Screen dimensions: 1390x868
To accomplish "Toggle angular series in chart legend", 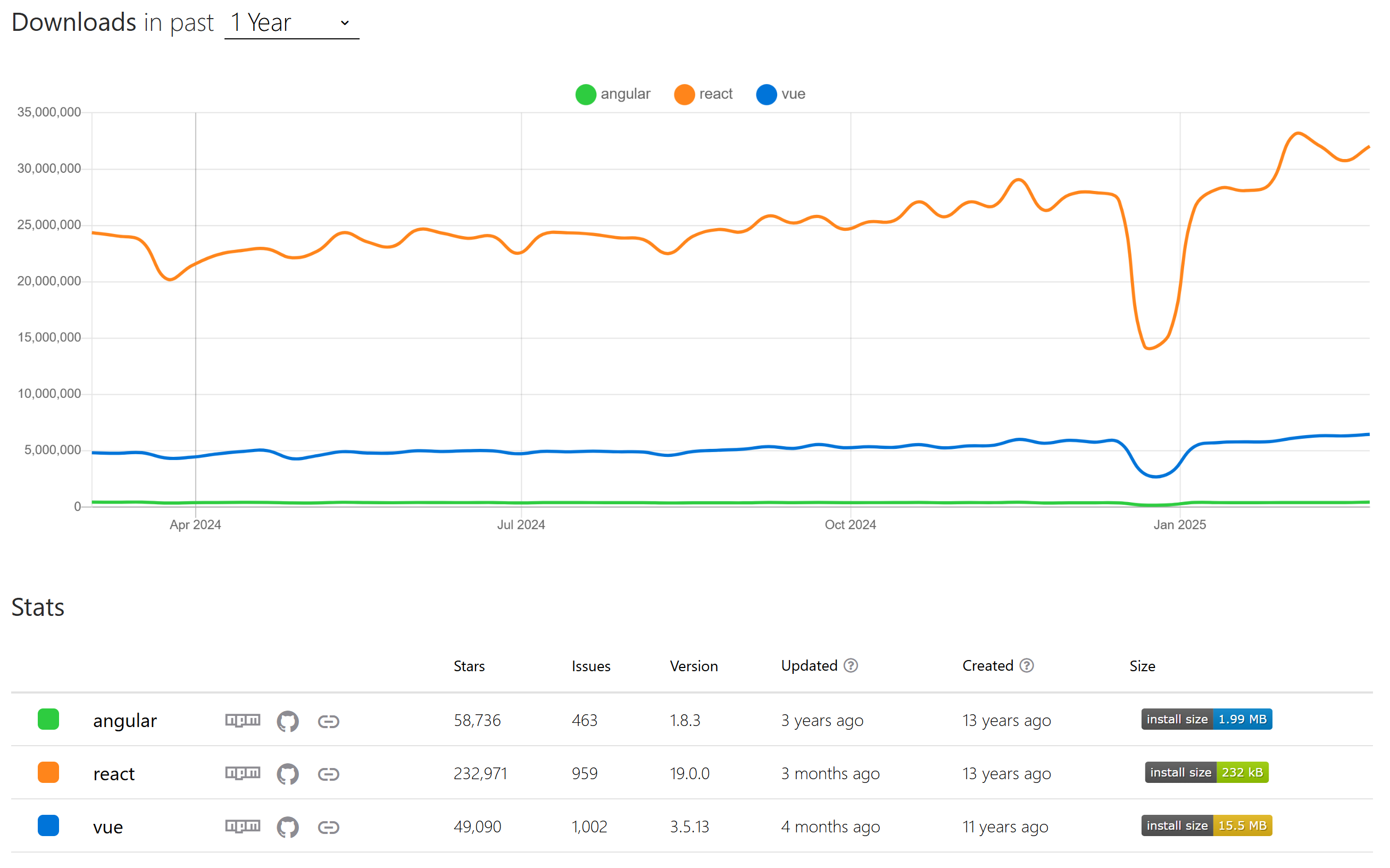I will click(x=613, y=94).
